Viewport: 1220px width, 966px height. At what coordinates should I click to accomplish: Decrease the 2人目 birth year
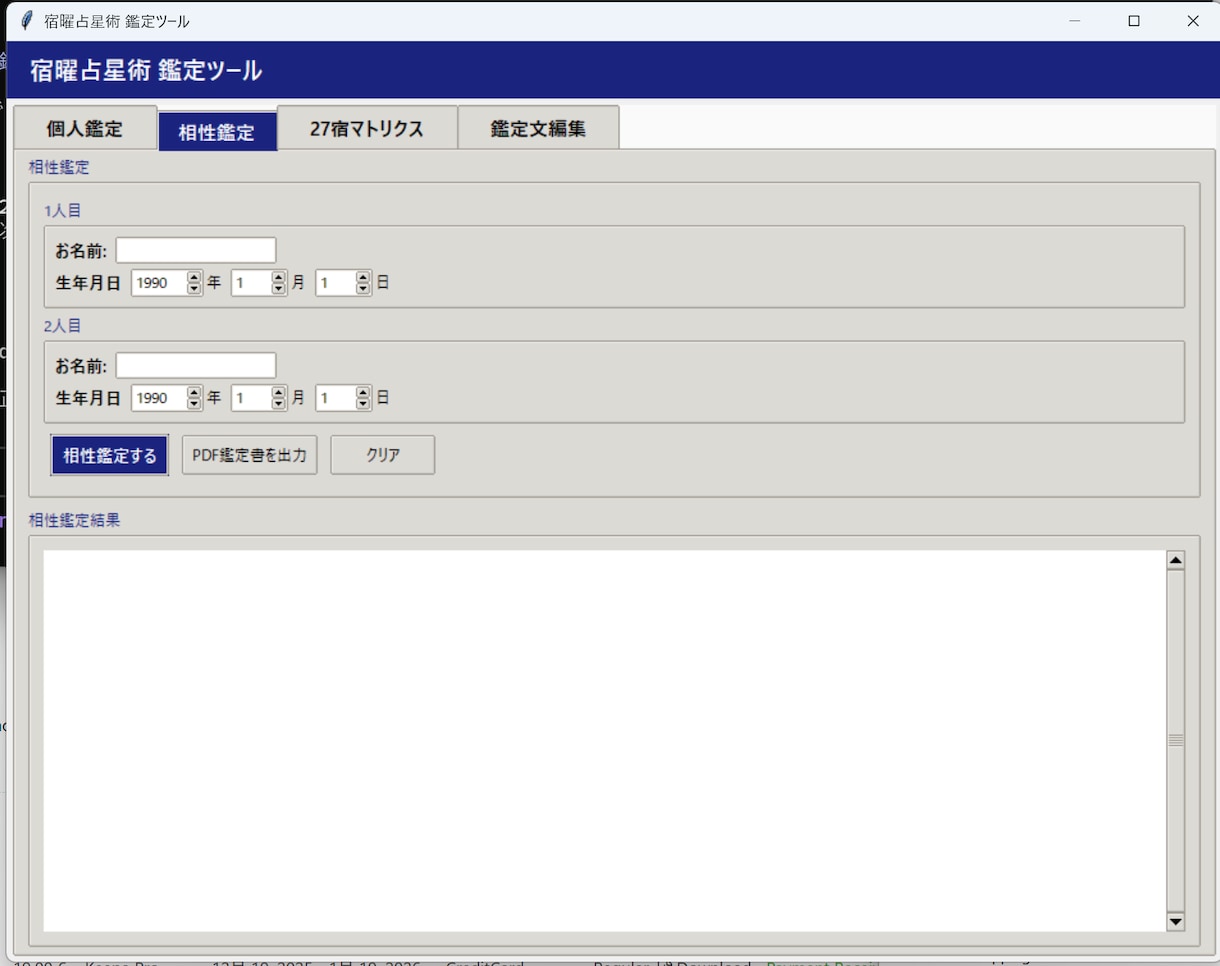(194, 404)
